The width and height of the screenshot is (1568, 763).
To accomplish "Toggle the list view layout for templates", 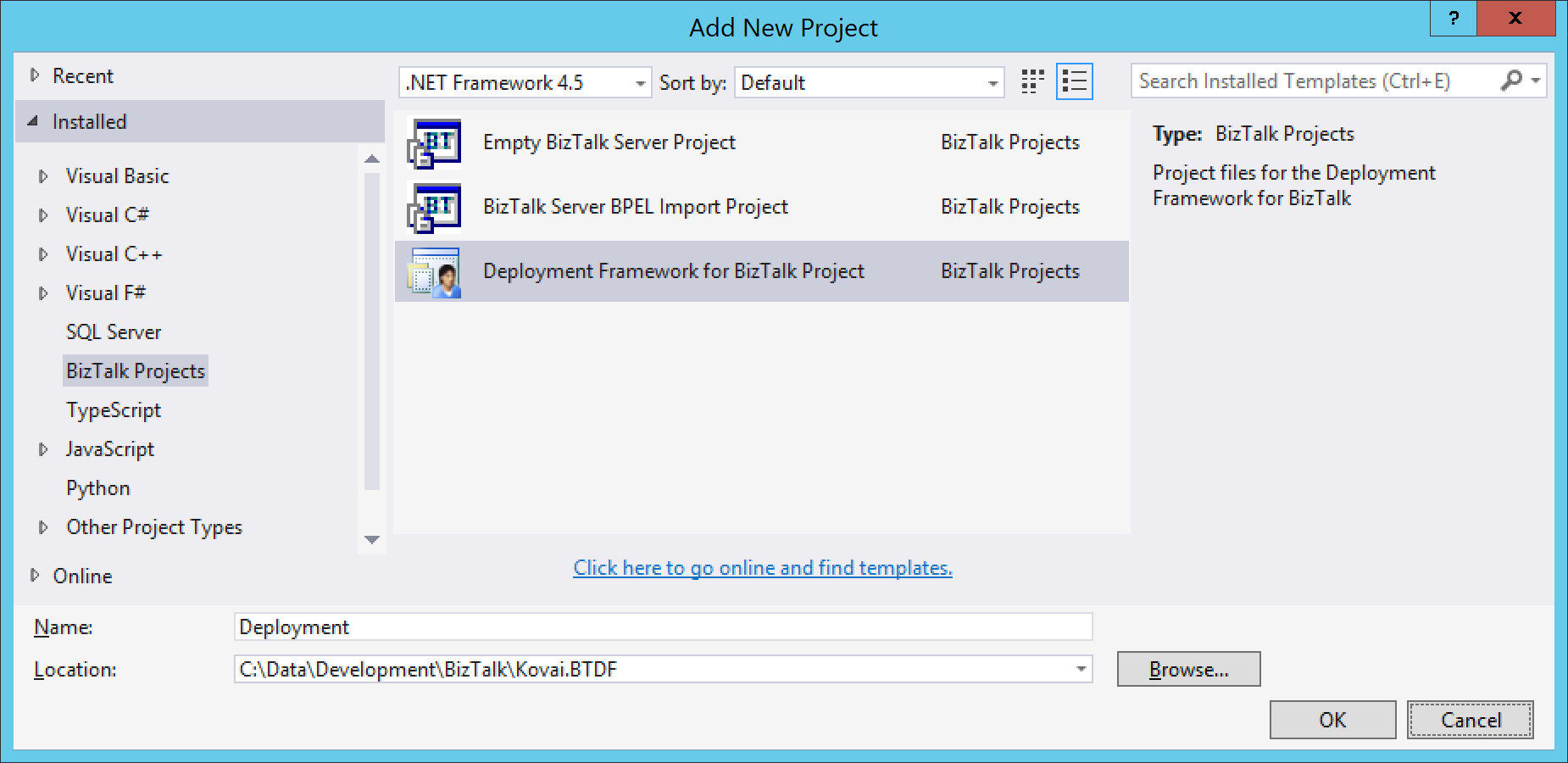I will pyautogui.click(x=1074, y=81).
